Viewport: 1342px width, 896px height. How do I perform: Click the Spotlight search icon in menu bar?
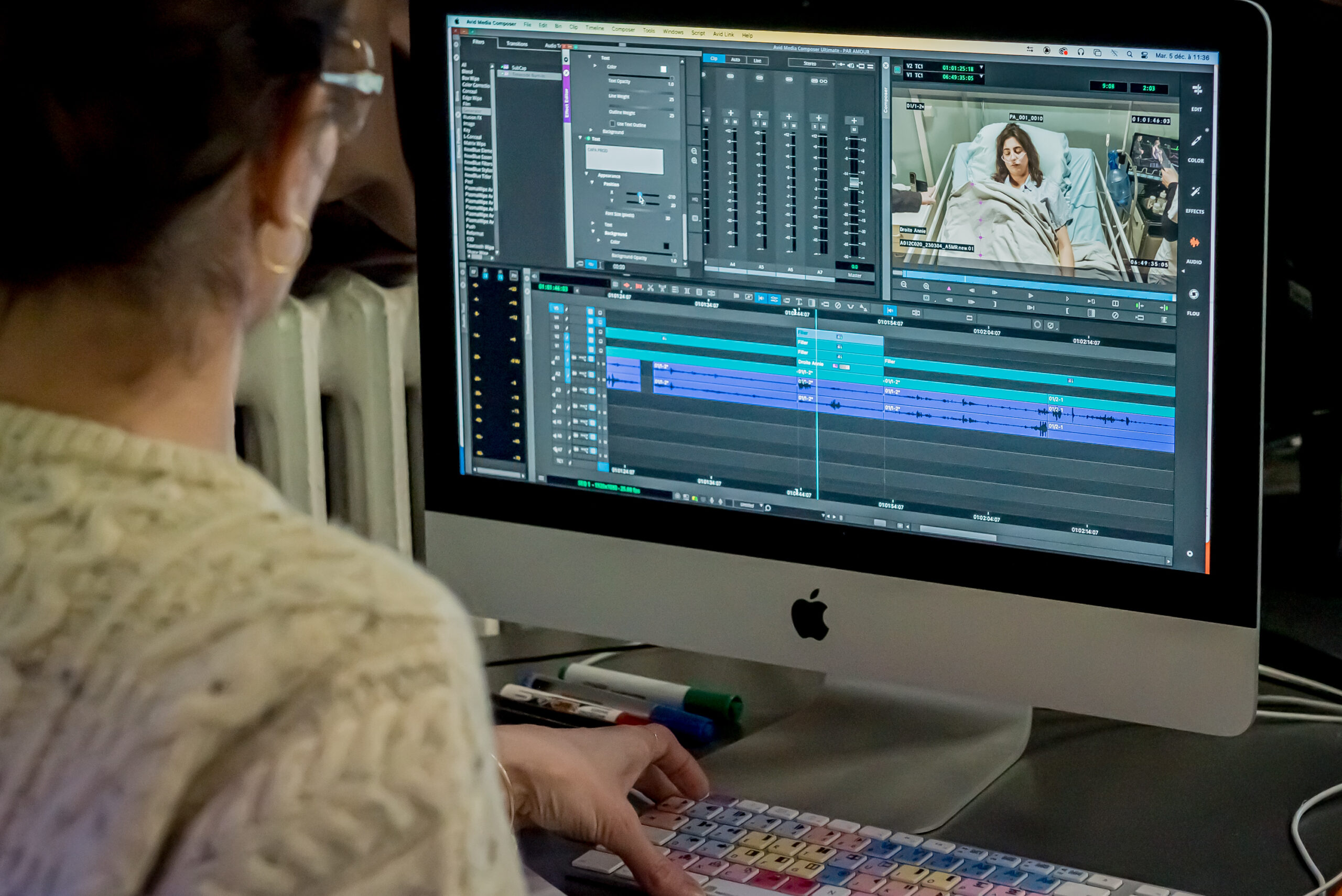tap(1130, 55)
